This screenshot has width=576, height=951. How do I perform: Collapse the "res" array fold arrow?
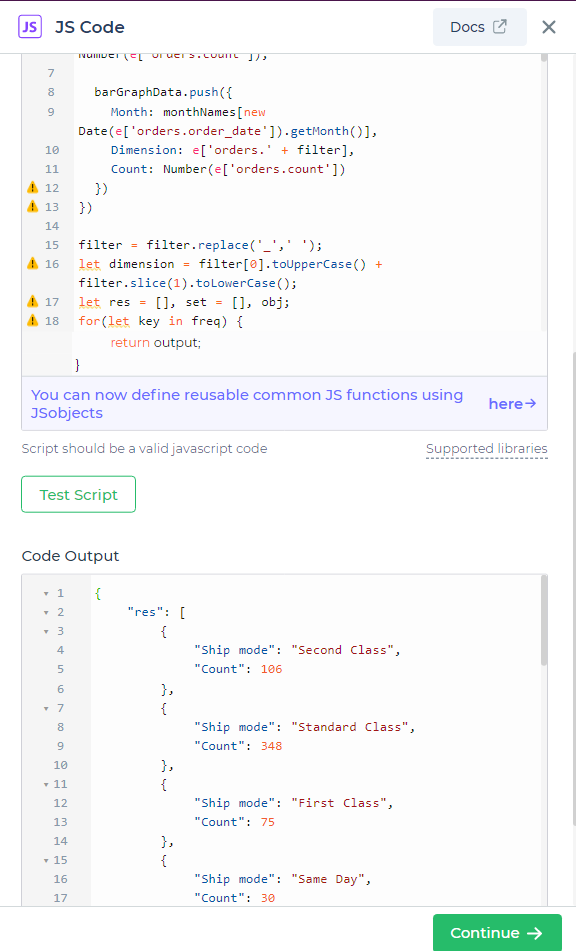[x=46, y=613]
